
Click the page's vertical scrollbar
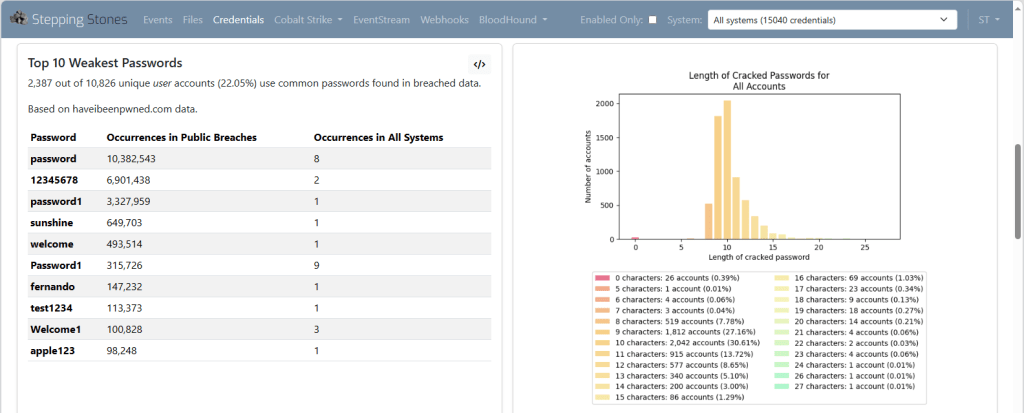[x=1018, y=190]
